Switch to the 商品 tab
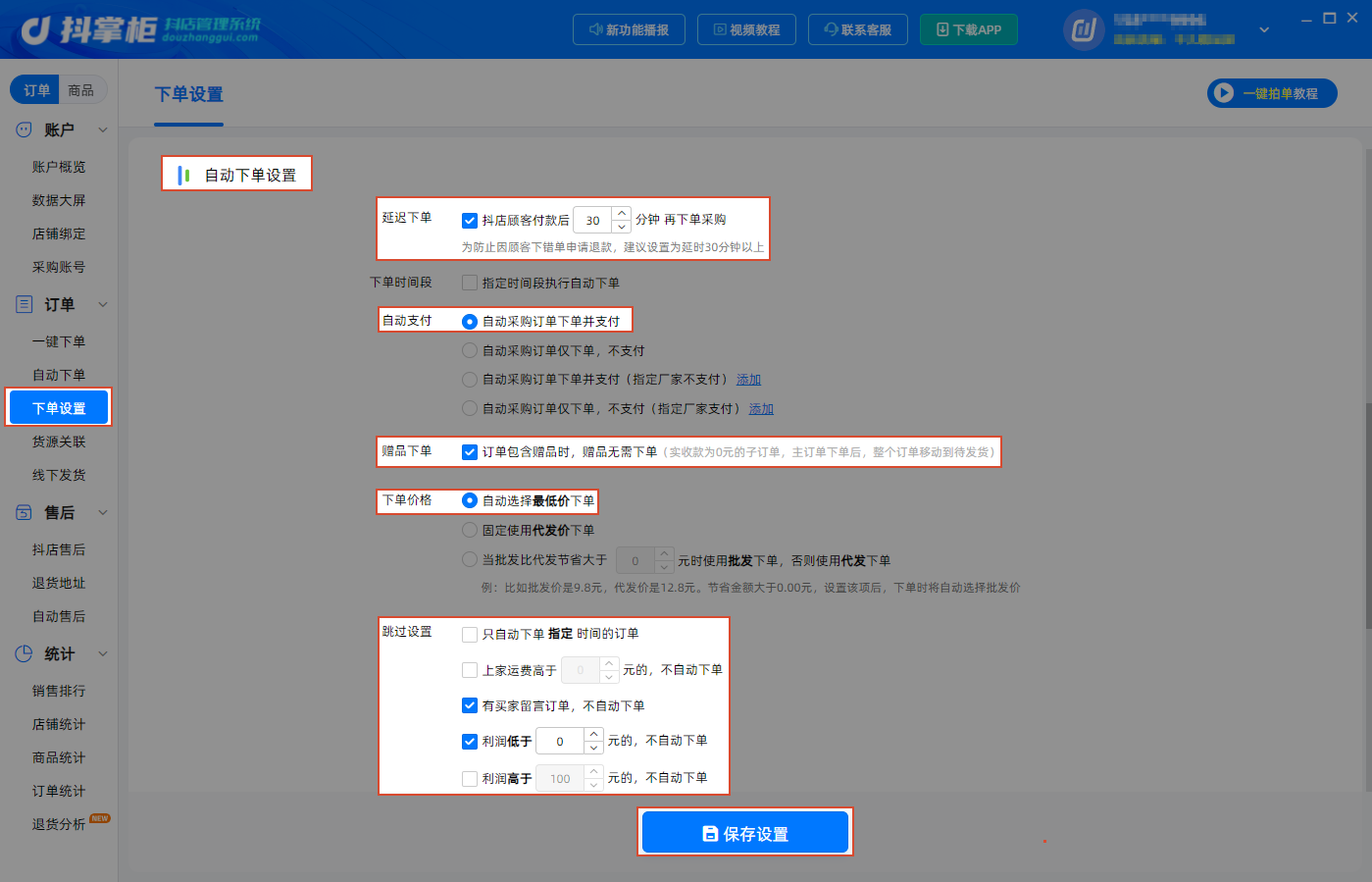The height and width of the screenshot is (882, 1372). (81, 90)
